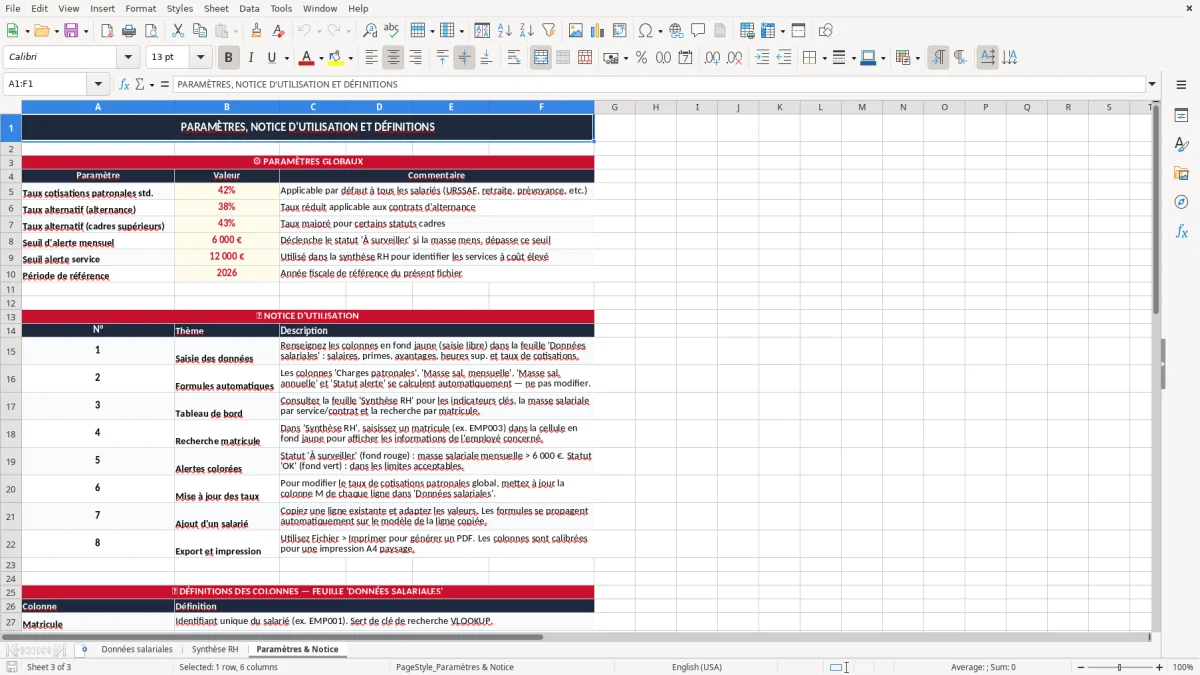Open Find and Replace icon
Image resolution: width=1200 pixels, height=675 pixels.
pos(369,31)
